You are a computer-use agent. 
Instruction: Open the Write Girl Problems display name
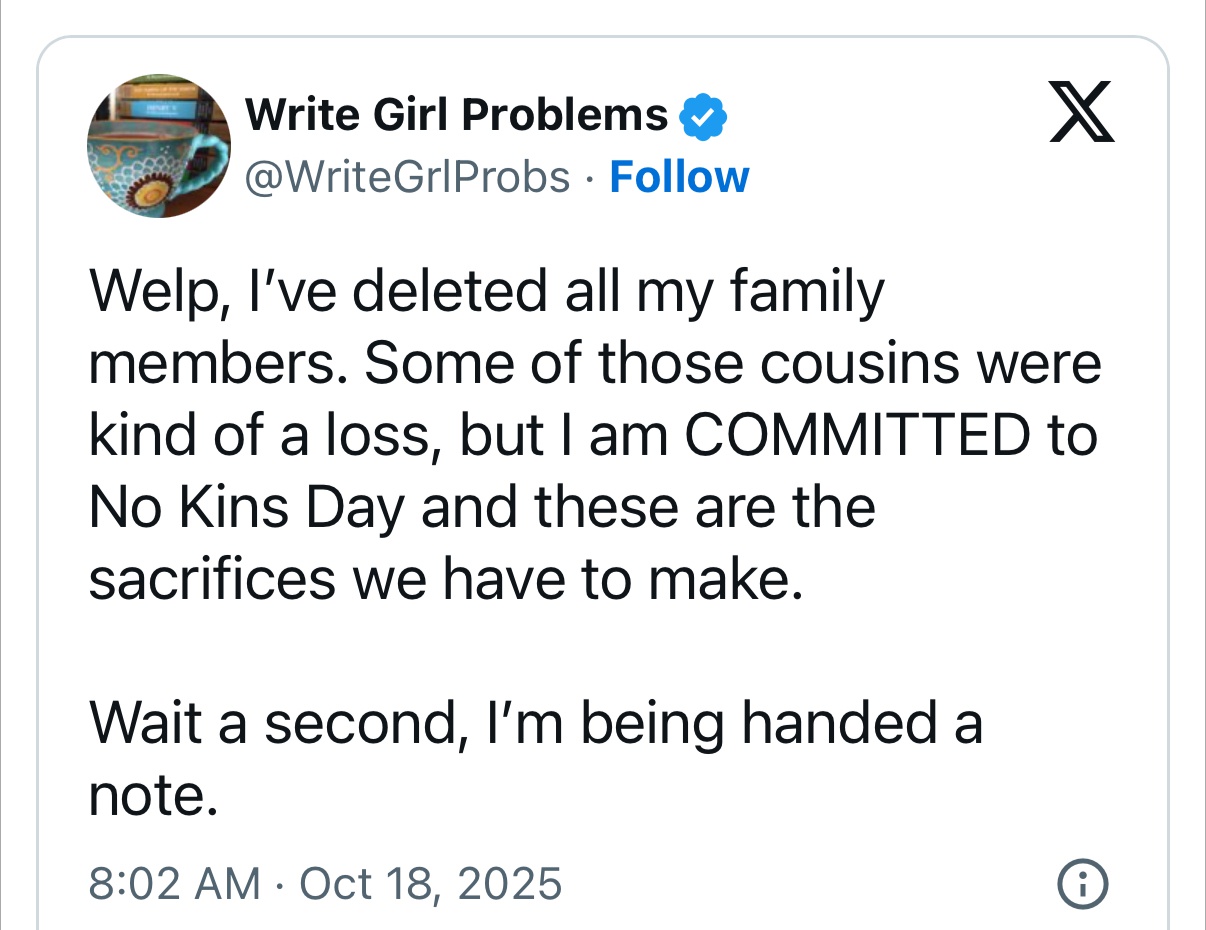coord(457,116)
